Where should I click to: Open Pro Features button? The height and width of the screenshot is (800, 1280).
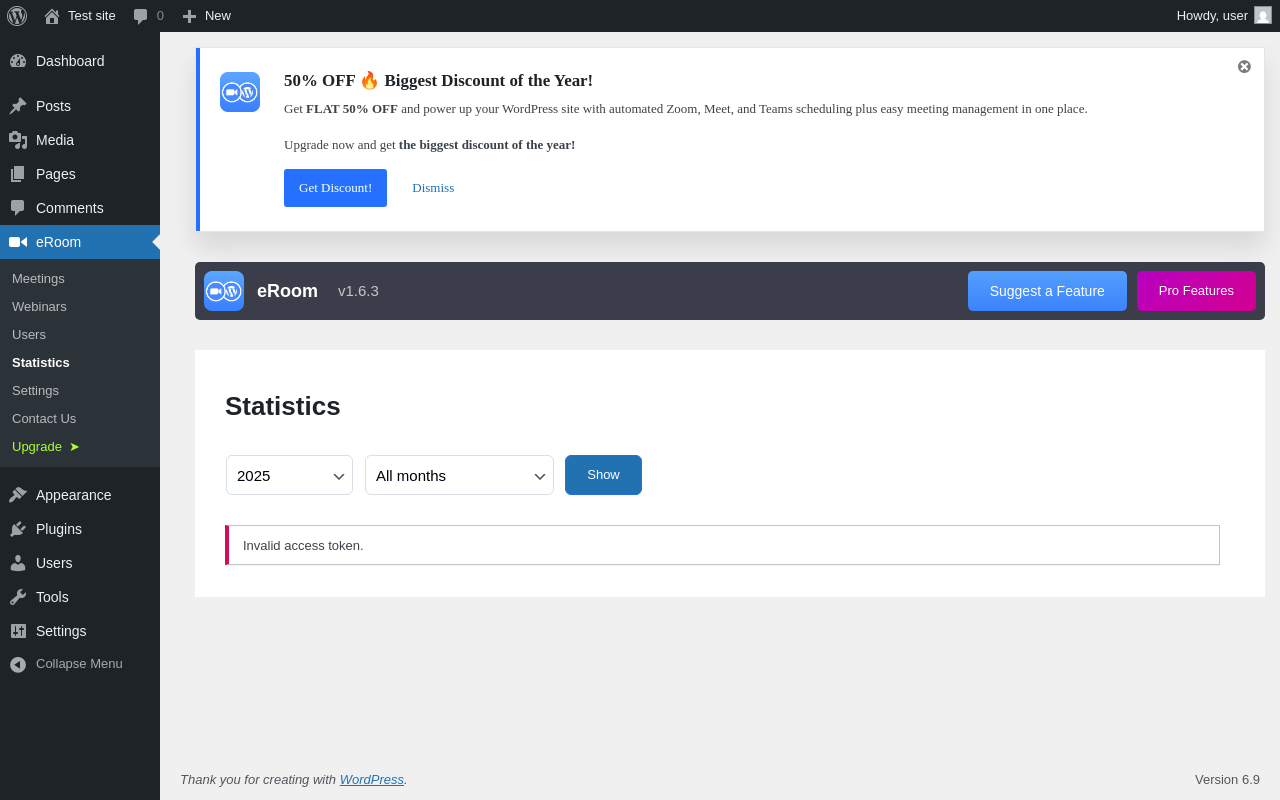(x=1196, y=291)
